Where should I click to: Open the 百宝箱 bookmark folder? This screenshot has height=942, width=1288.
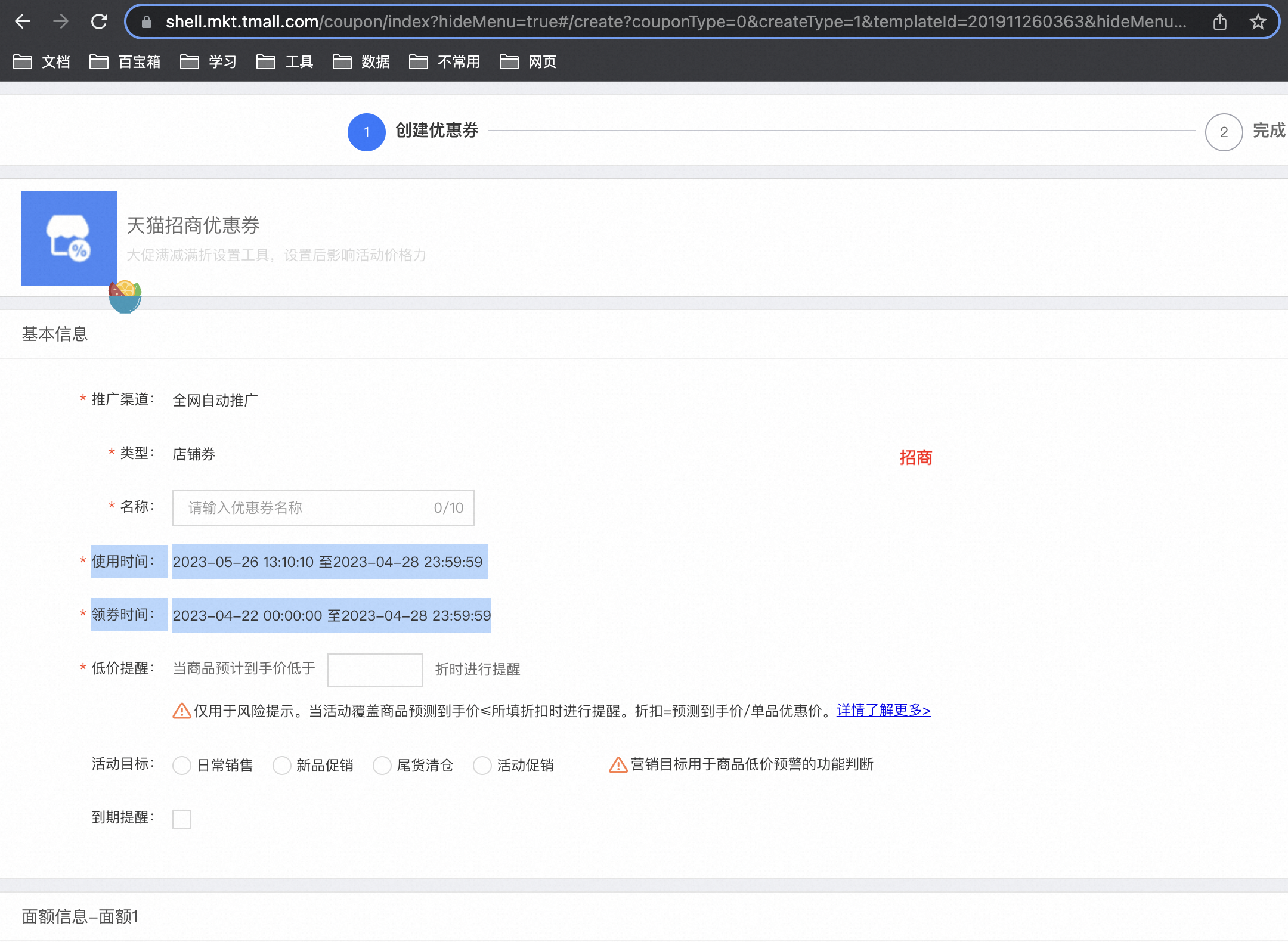[x=125, y=61]
